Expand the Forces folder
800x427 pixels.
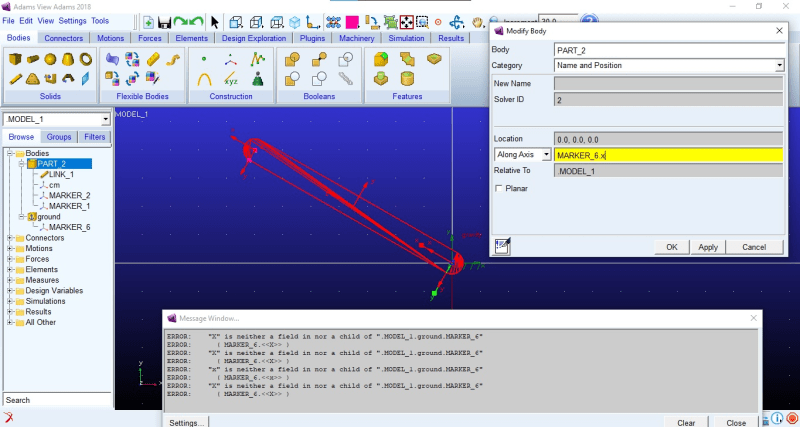[10, 259]
